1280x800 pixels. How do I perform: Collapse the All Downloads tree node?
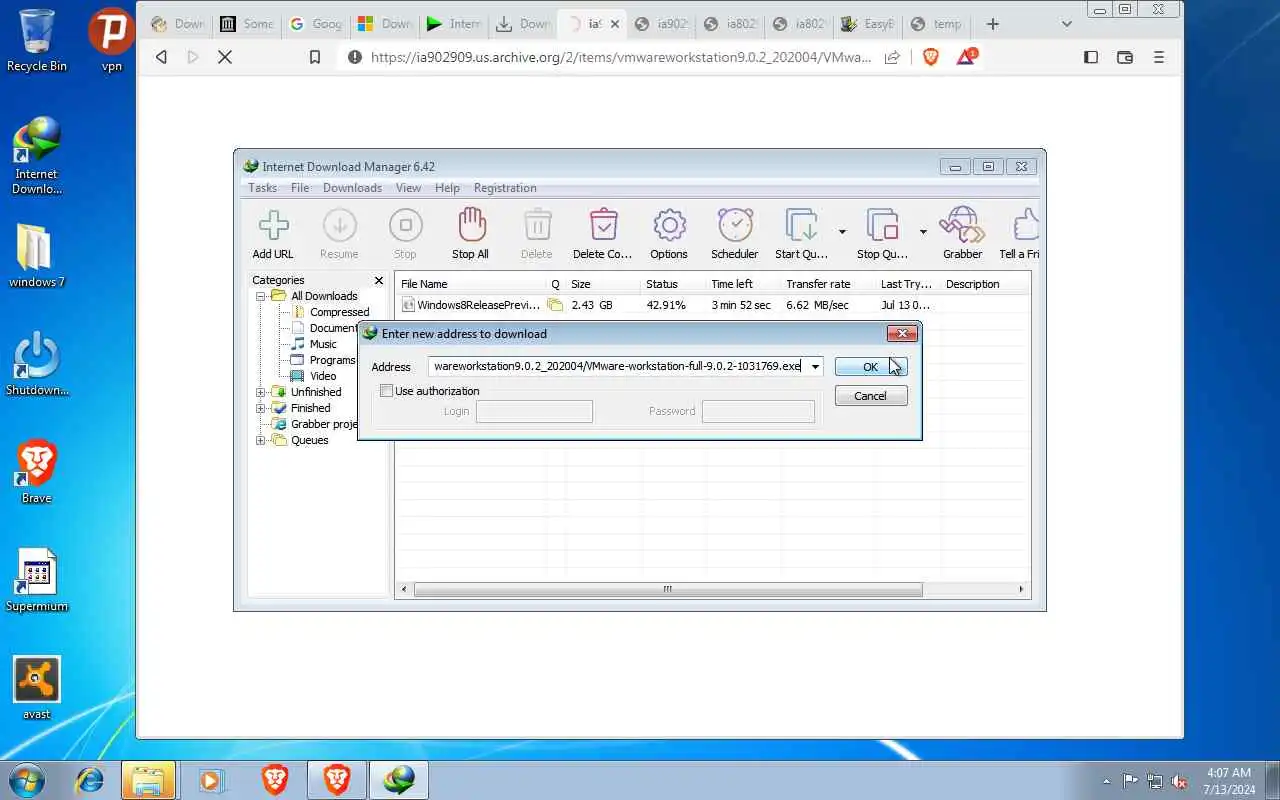tap(261, 296)
